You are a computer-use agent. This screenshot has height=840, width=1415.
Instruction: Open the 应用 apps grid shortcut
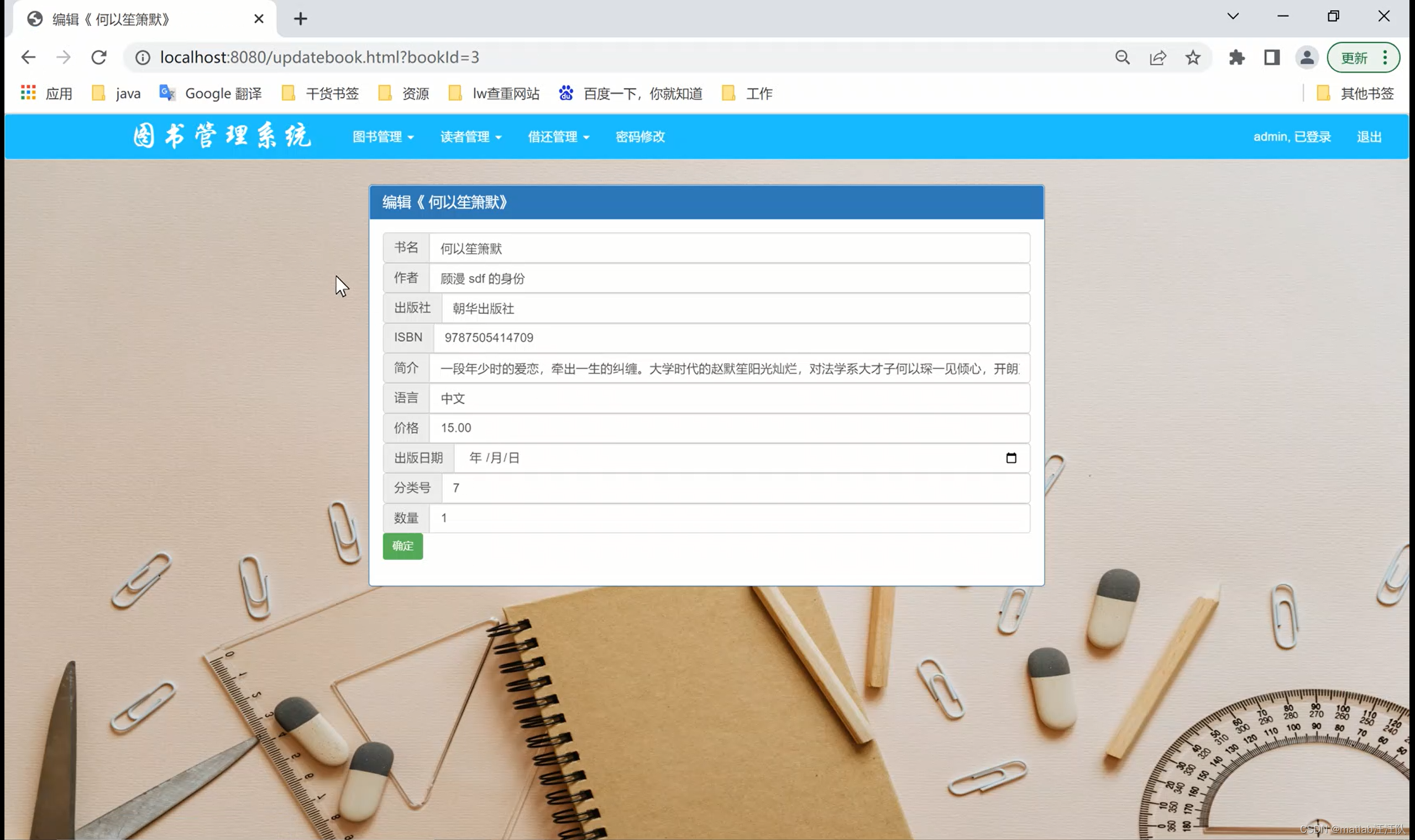tap(47, 93)
